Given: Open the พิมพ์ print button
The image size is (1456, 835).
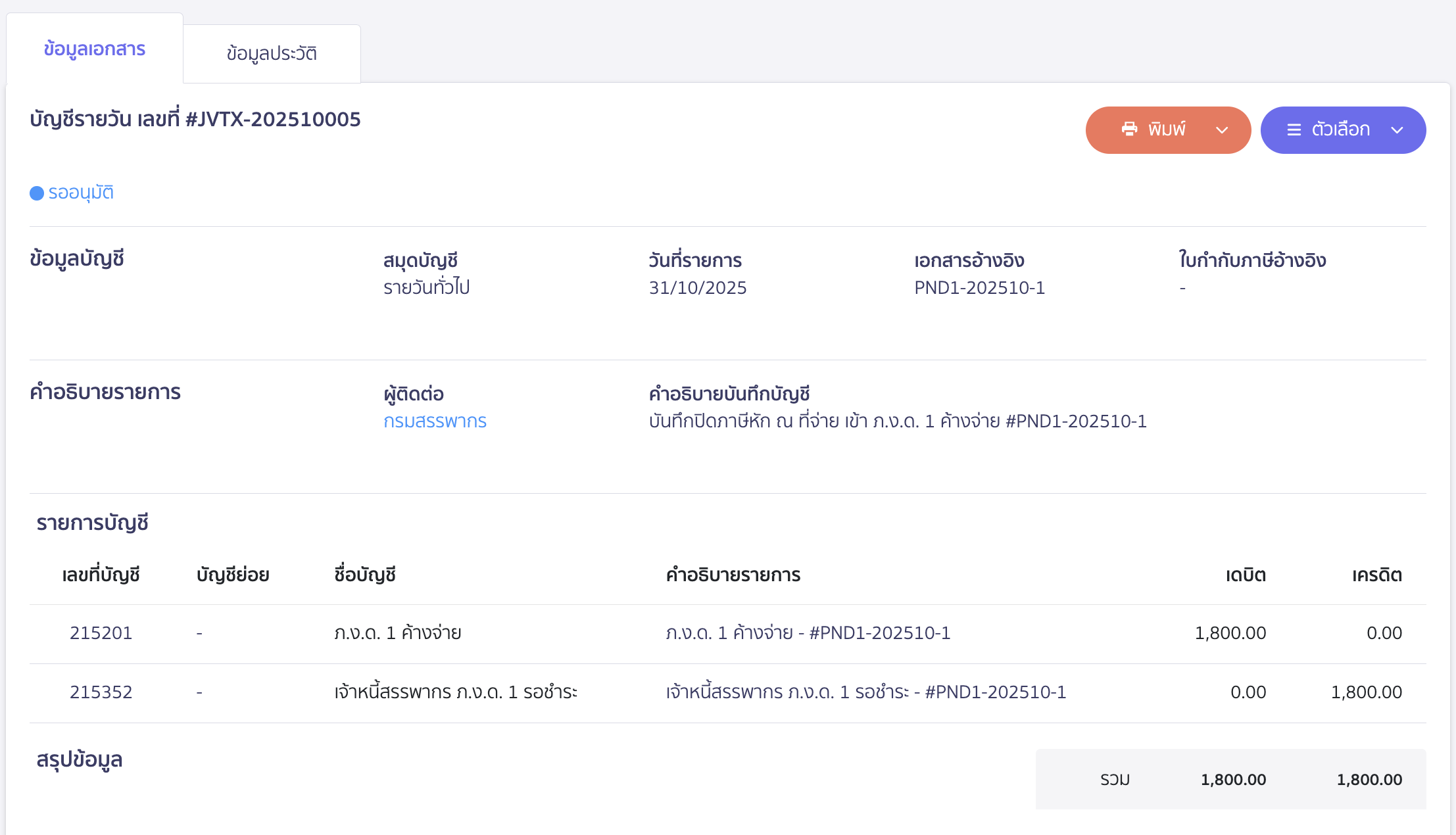Looking at the screenshot, I should click(x=1168, y=130).
